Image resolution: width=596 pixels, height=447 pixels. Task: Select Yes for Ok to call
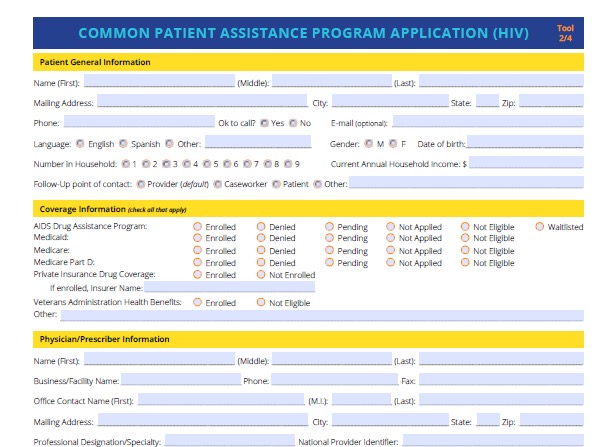[264, 123]
